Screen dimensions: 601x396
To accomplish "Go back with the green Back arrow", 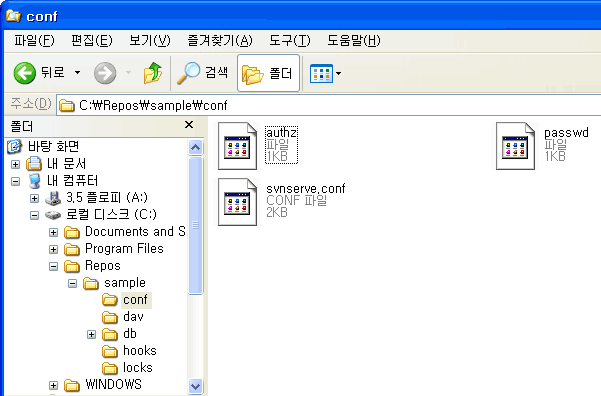I will pos(25,73).
